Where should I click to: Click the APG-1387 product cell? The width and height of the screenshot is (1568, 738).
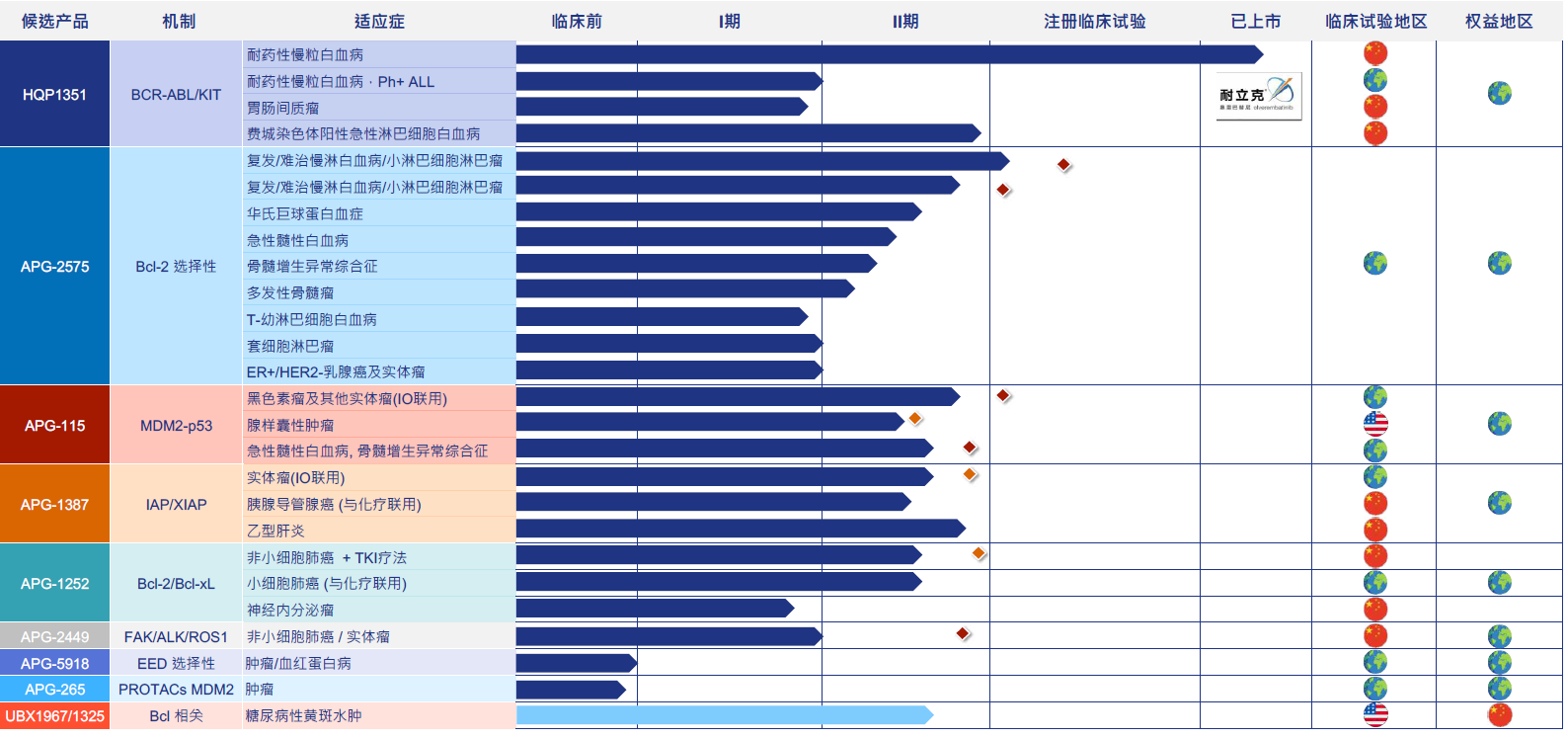pyautogui.click(x=55, y=505)
